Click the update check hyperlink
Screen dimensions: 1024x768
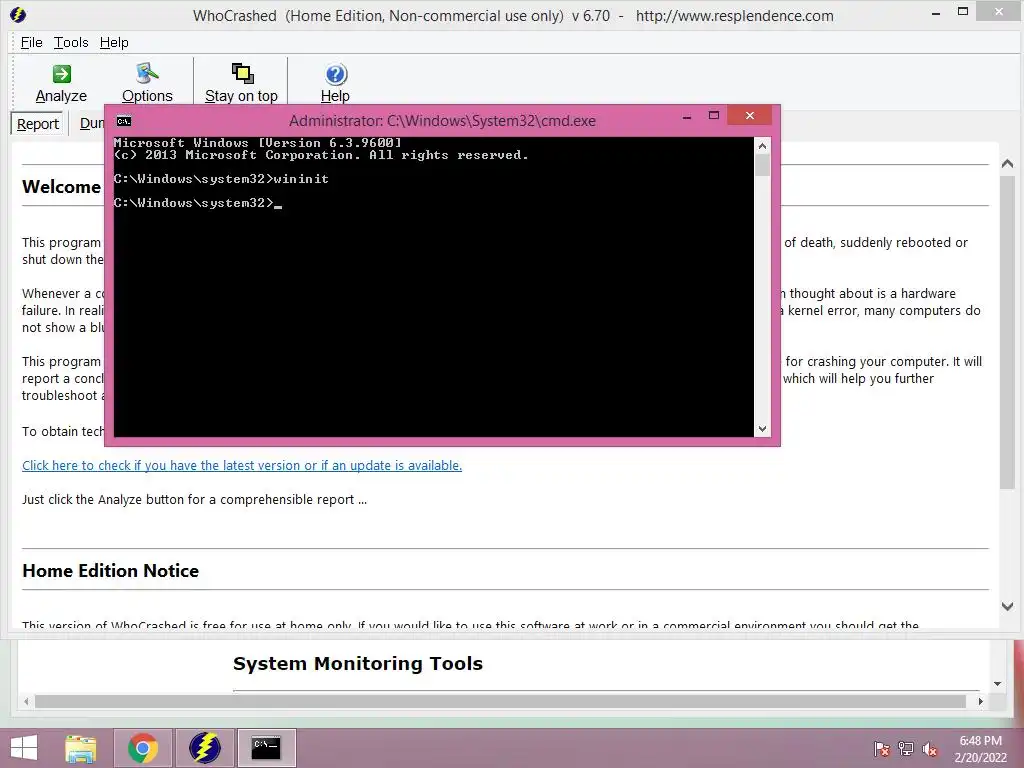pos(242,466)
